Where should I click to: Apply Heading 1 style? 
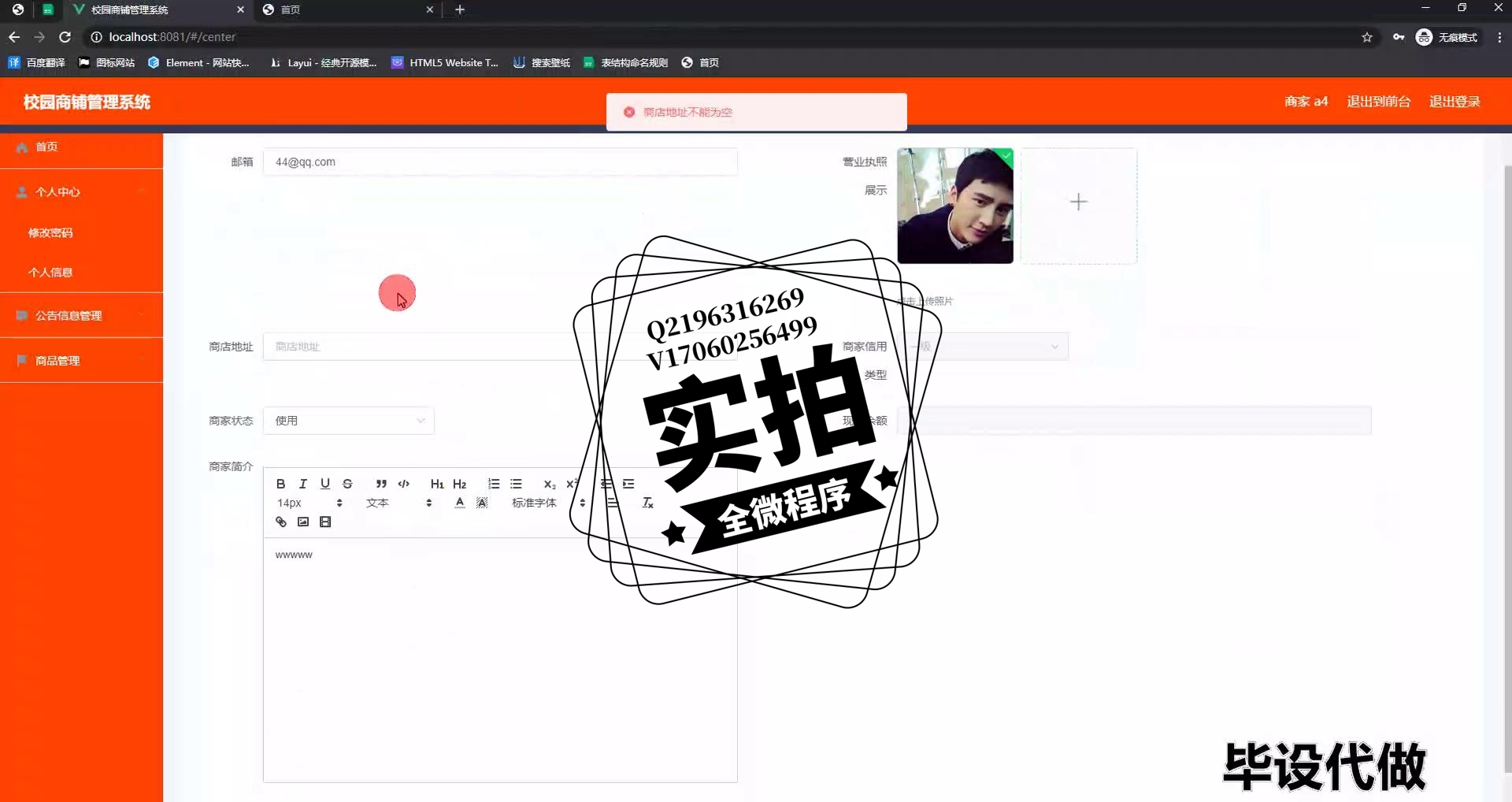(x=437, y=484)
